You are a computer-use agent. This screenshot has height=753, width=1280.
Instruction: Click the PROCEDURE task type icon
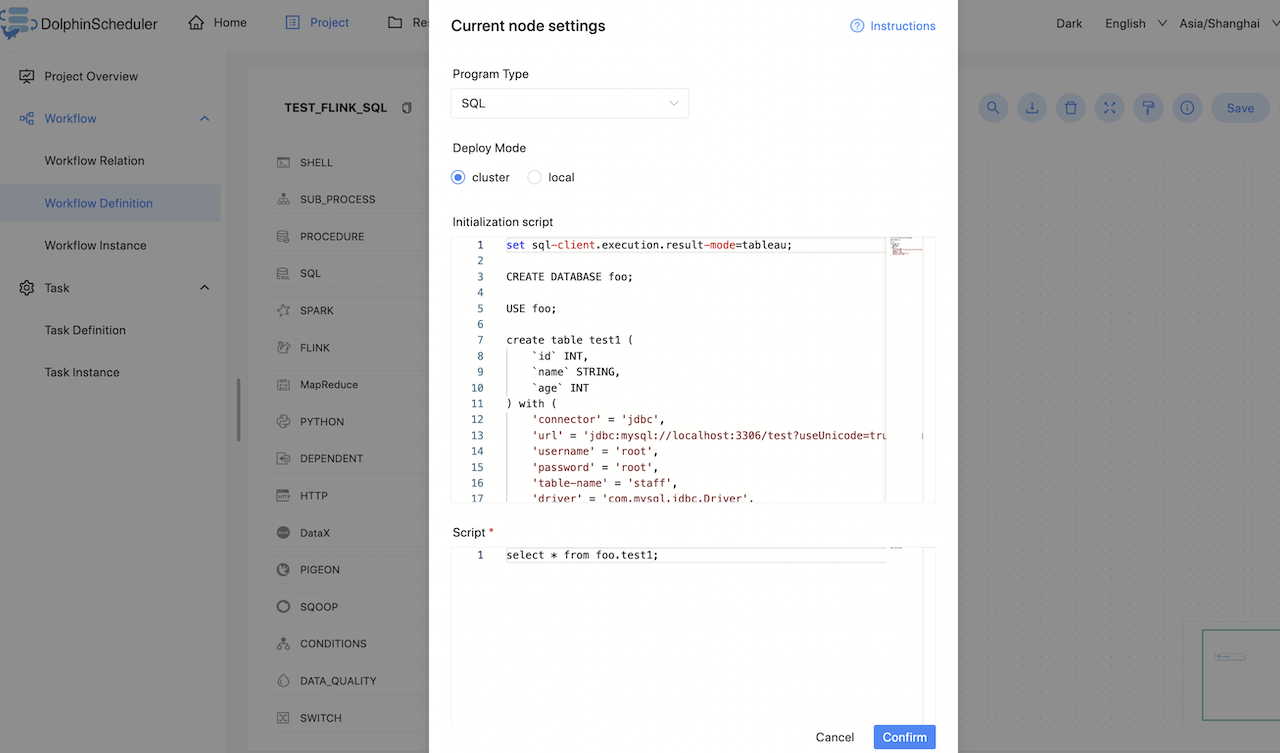click(x=283, y=236)
